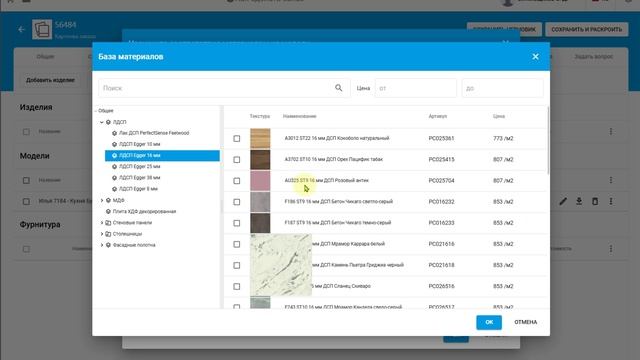Tick checkbox for Розовый антик material

click(x=237, y=181)
